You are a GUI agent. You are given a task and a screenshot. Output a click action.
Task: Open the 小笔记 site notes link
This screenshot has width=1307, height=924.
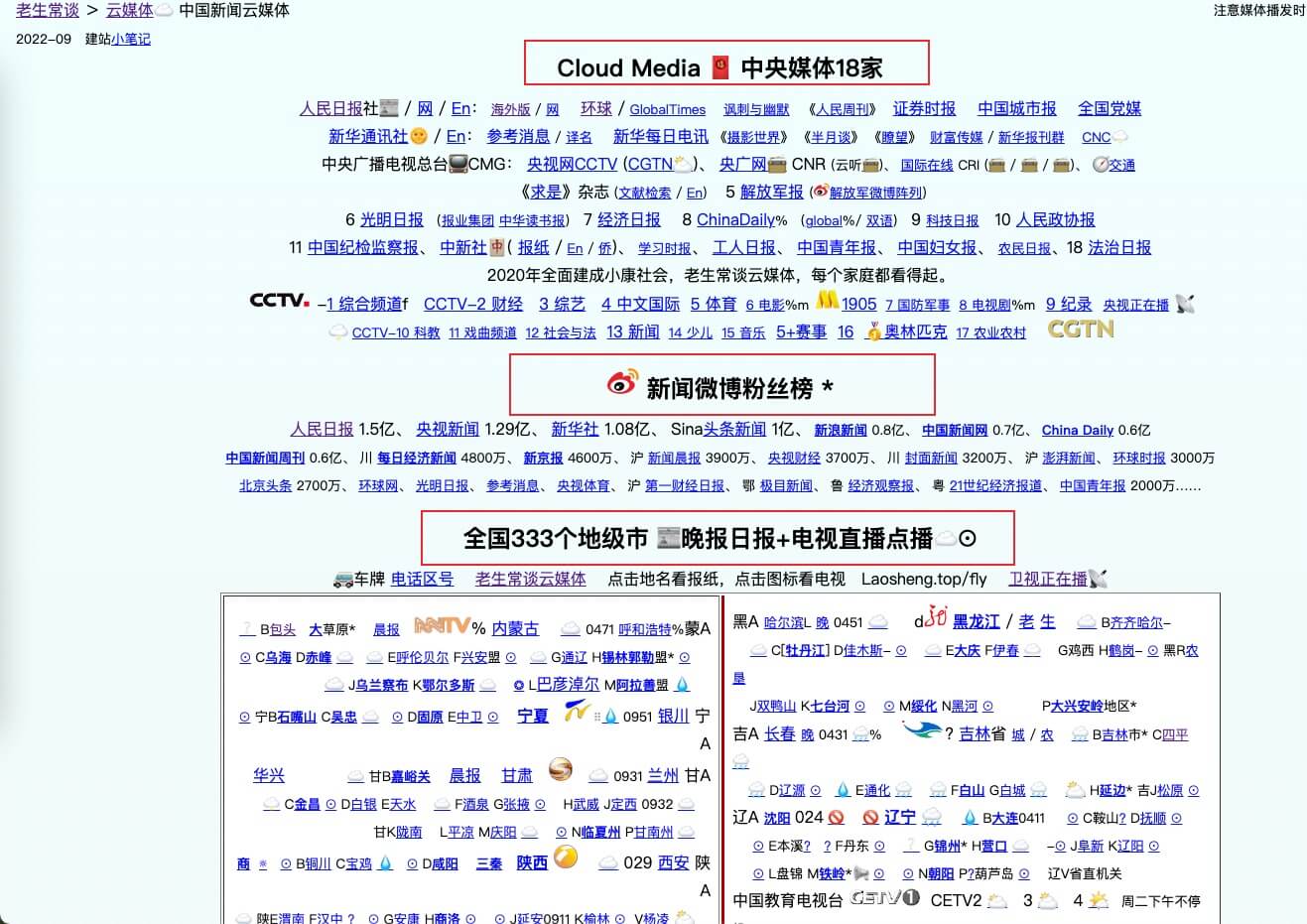(131, 39)
